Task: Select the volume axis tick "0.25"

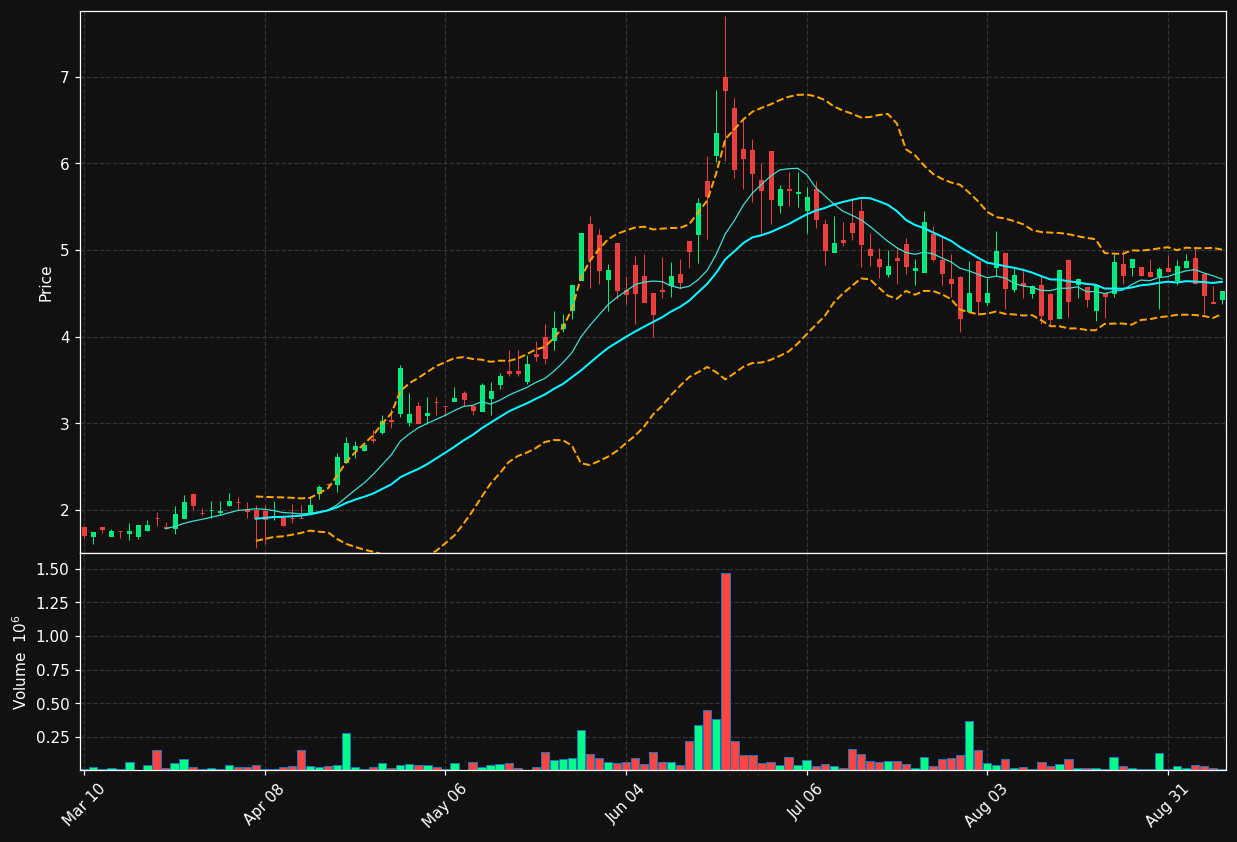Action: pos(53,737)
